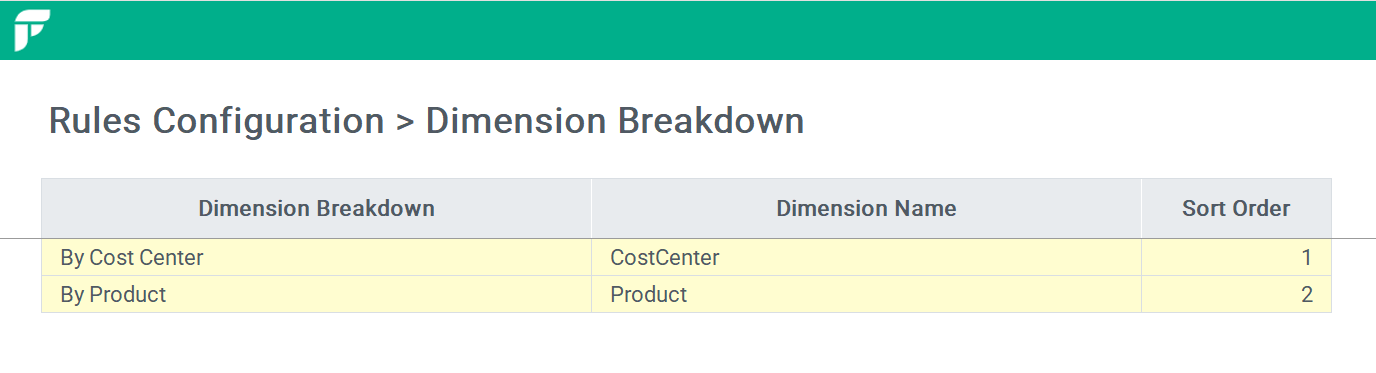Select sort order cell with value 1
This screenshot has width=1376, height=373.
tap(1236, 258)
